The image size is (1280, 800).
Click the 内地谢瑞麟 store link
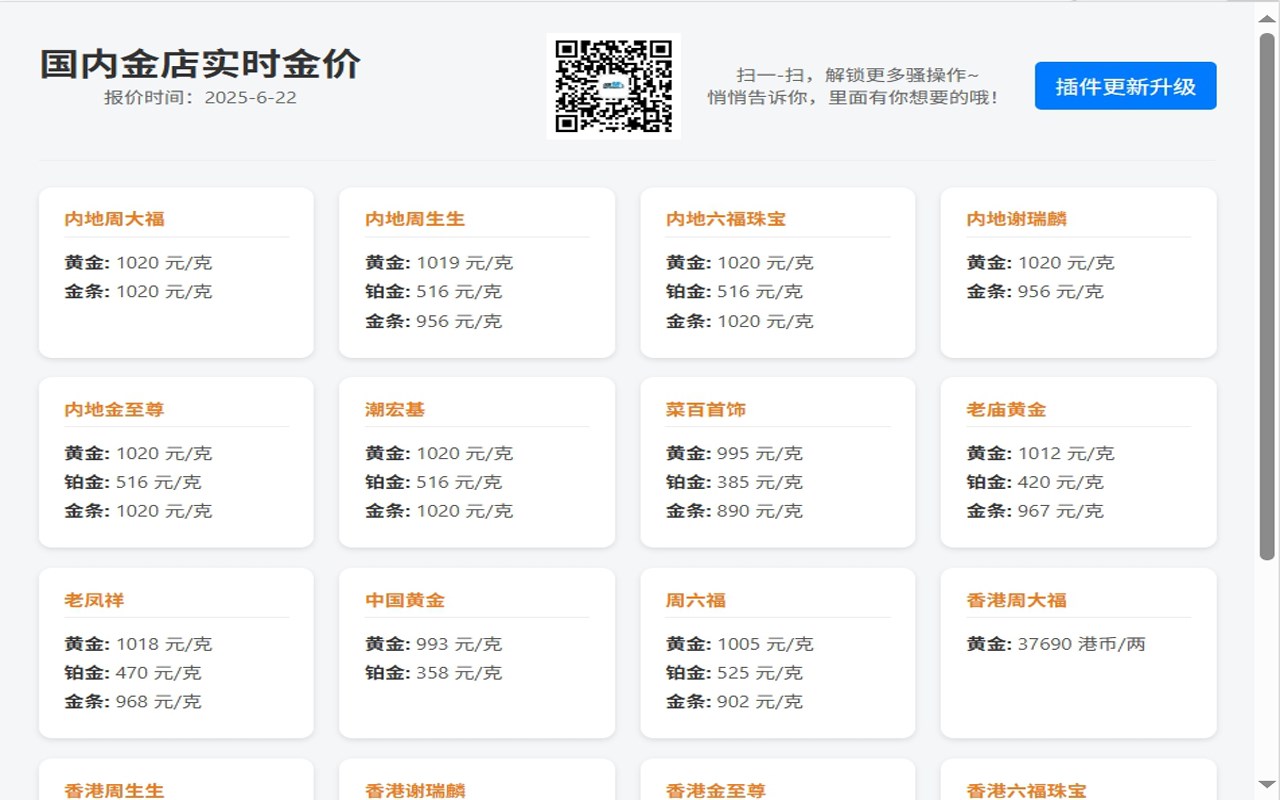1017,218
